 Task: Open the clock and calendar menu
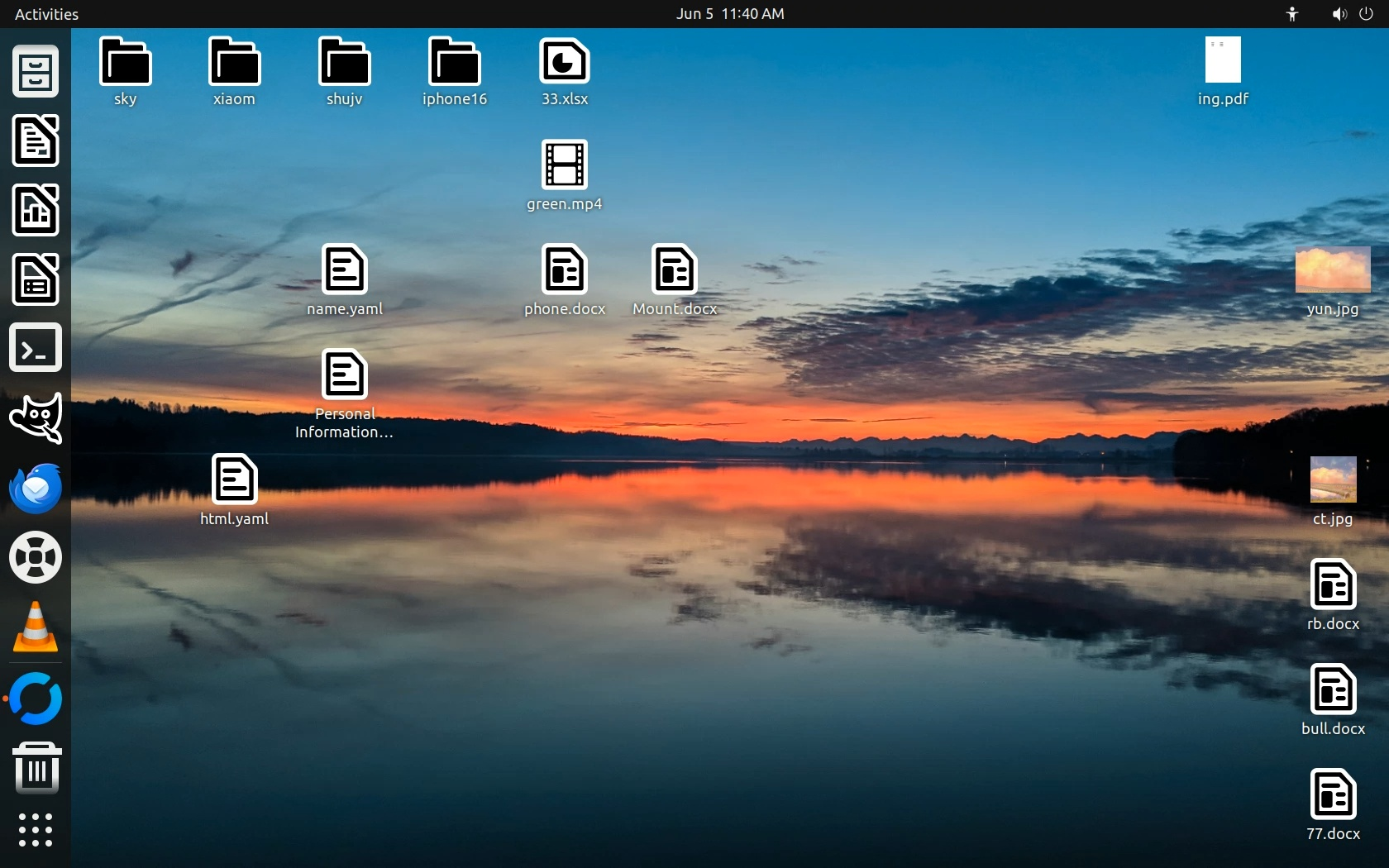tap(730, 14)
